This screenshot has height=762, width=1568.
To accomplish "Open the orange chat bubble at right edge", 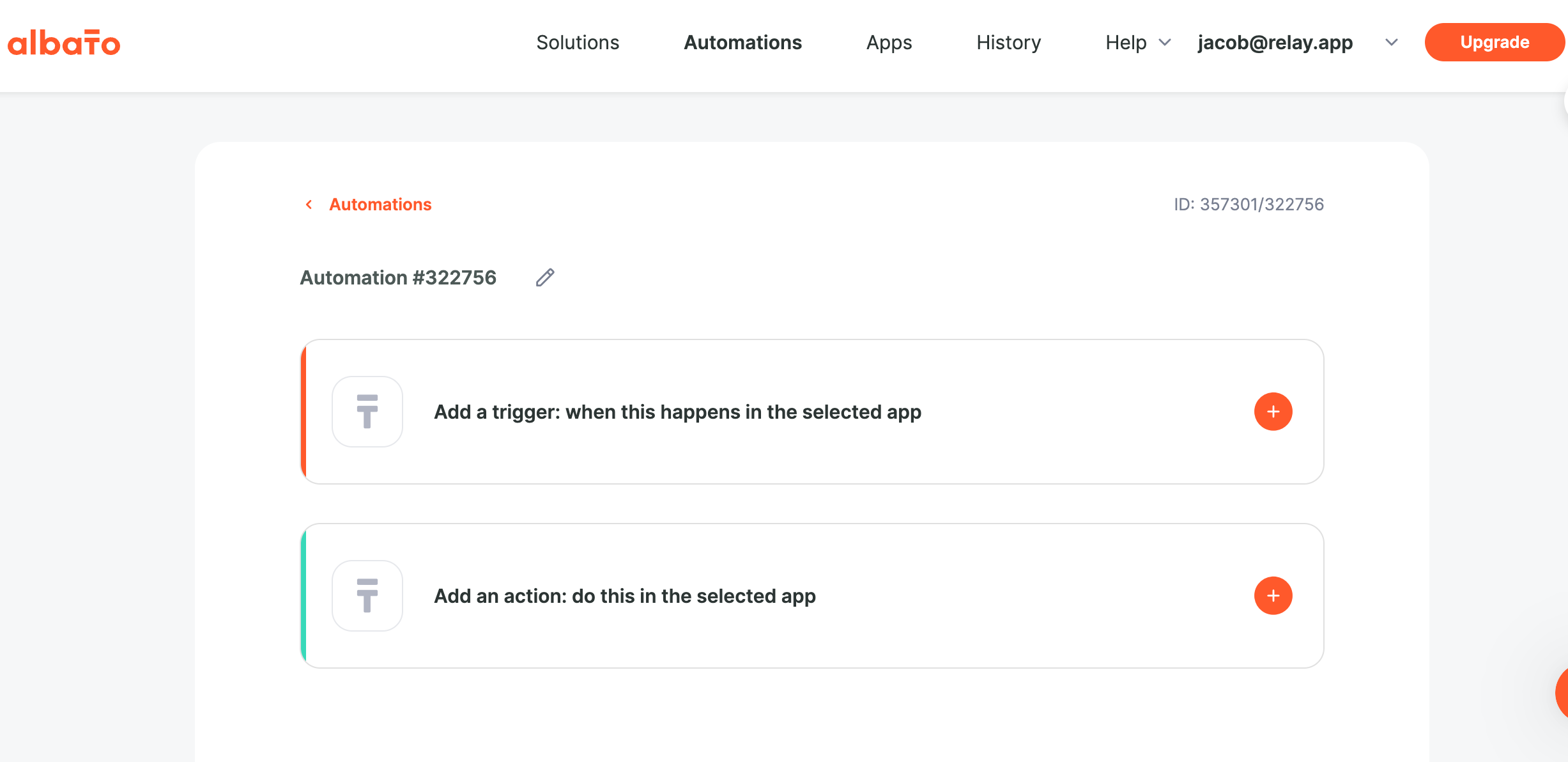I will point(1561,693).
